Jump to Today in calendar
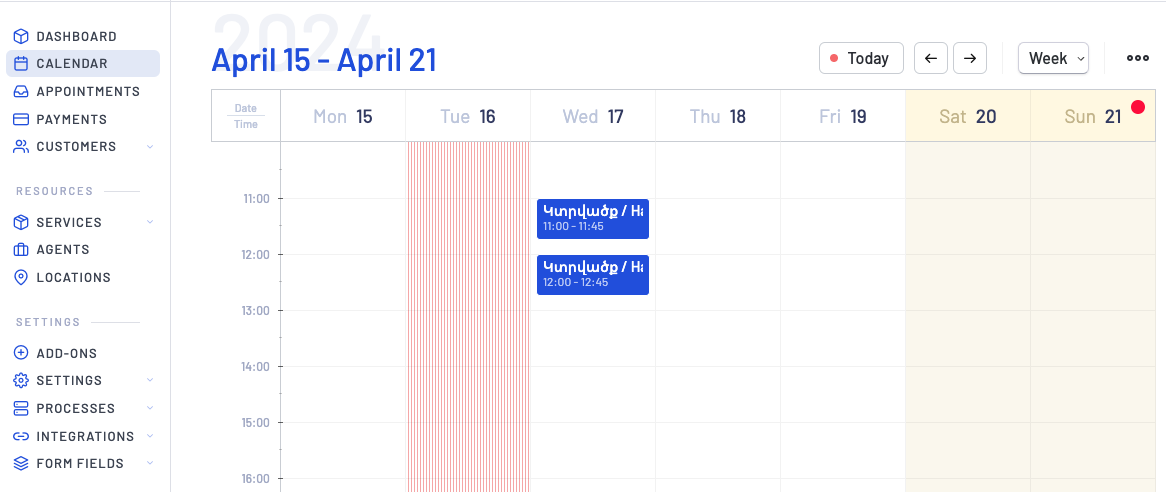 coord(861,58)
